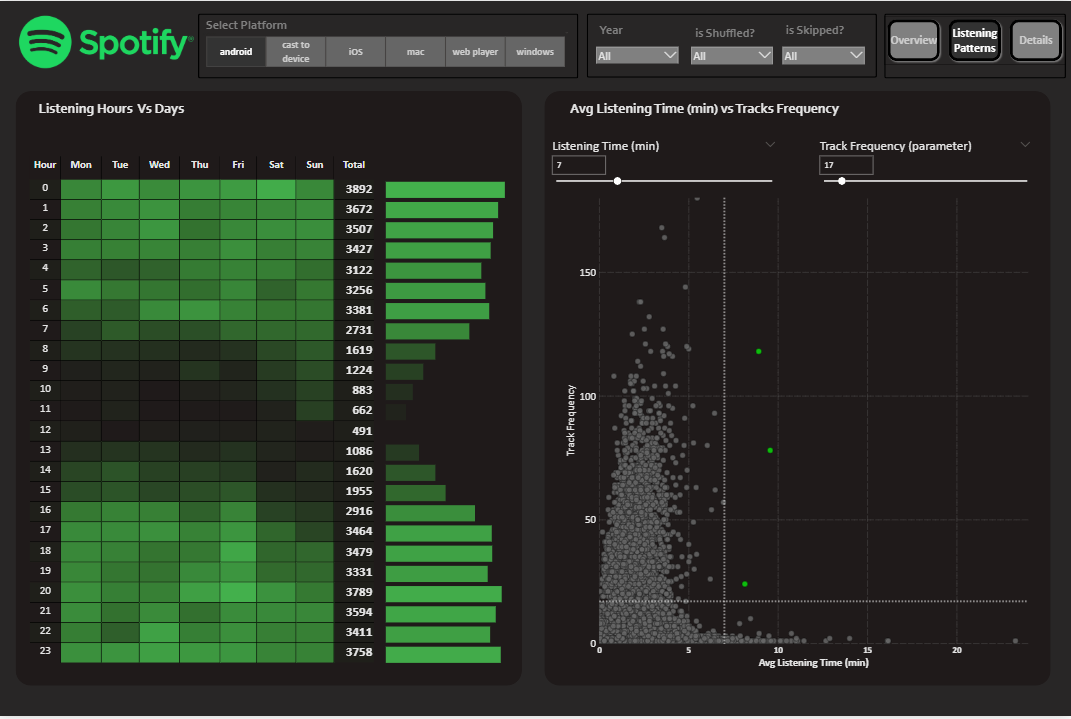The image size is (1071, 719).
Task: Open the Listening Patterns page
Action: click(x=974, y=41)
